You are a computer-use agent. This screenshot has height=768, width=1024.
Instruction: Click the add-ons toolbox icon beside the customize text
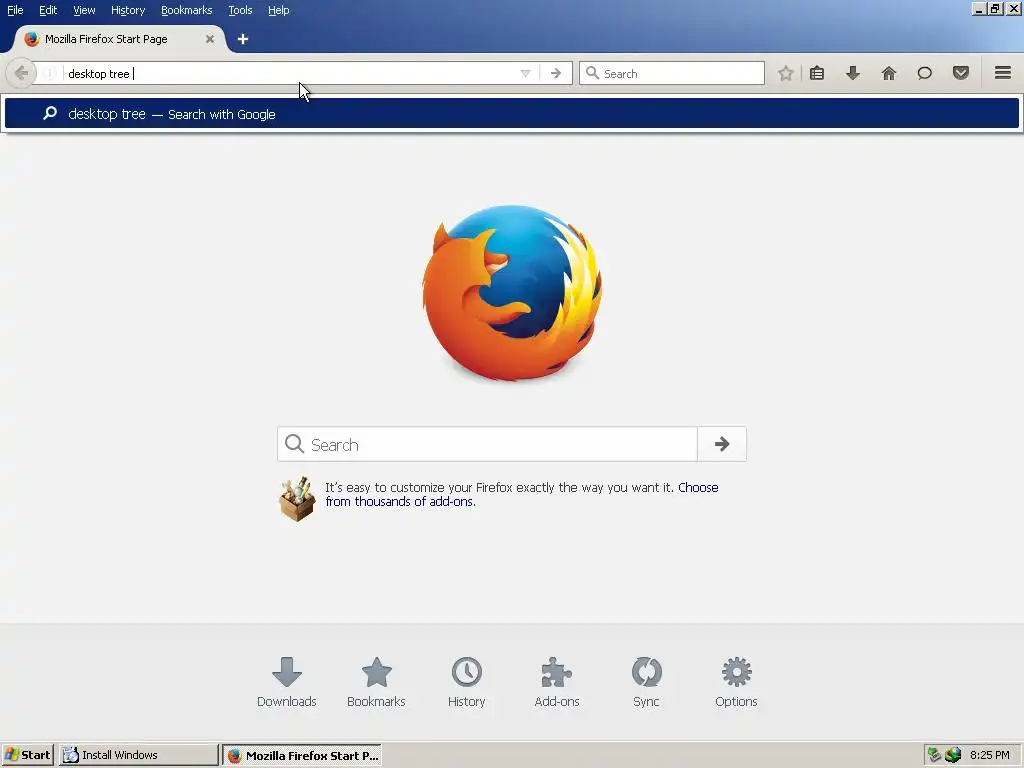tap(297, 500)
